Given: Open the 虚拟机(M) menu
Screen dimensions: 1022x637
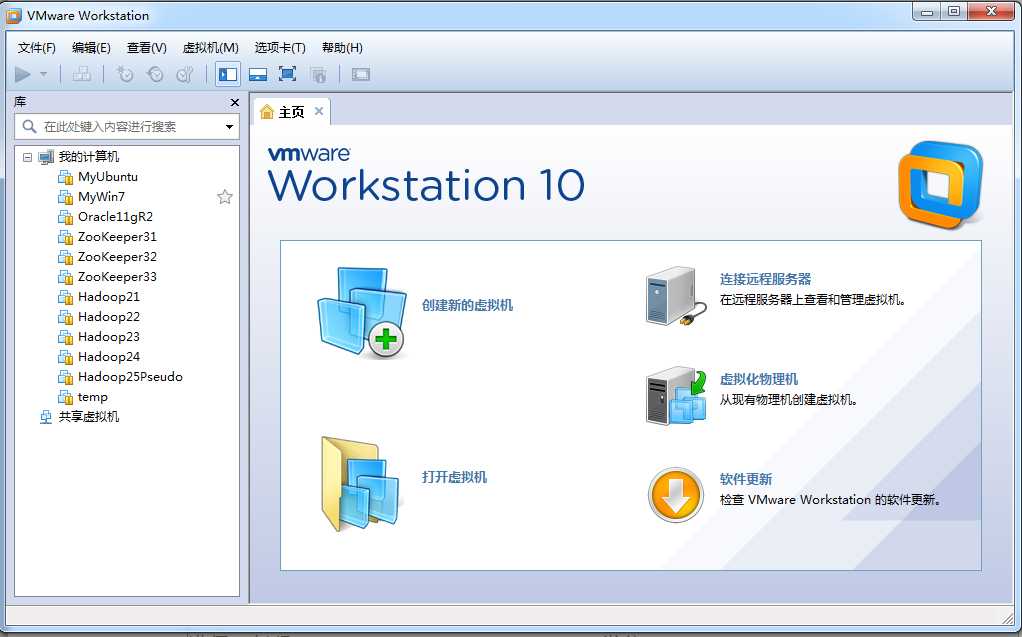Looking at the screenshot, I should pos(211,48).
